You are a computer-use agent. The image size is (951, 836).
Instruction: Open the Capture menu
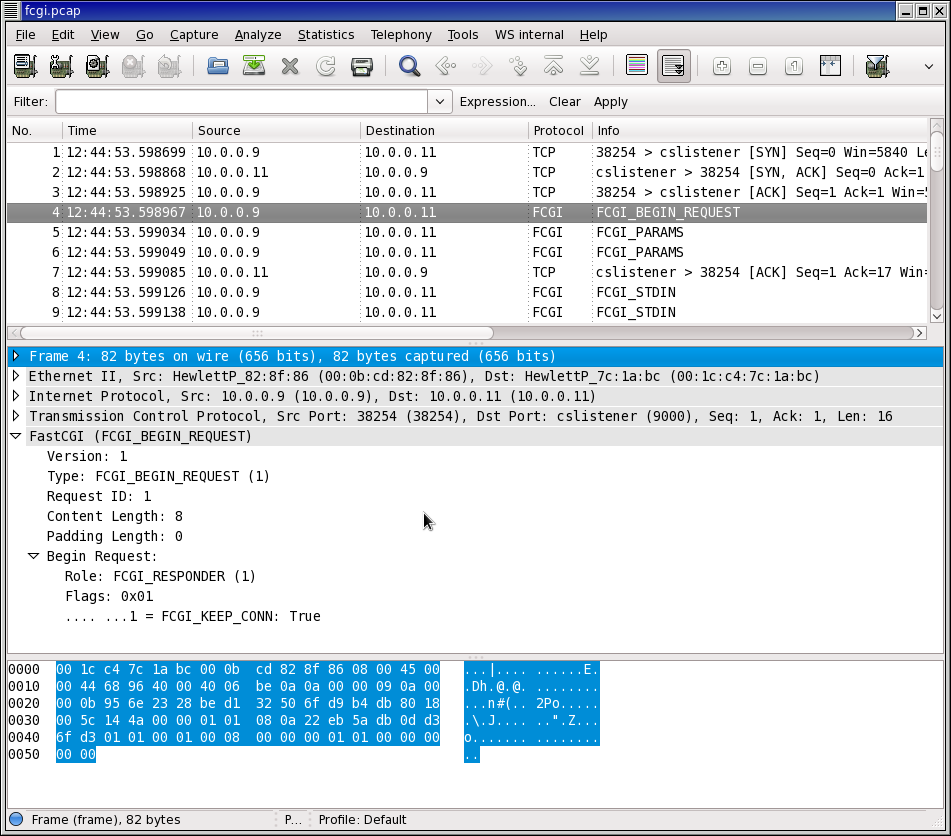pyautogui.click(x=194, y=35)
